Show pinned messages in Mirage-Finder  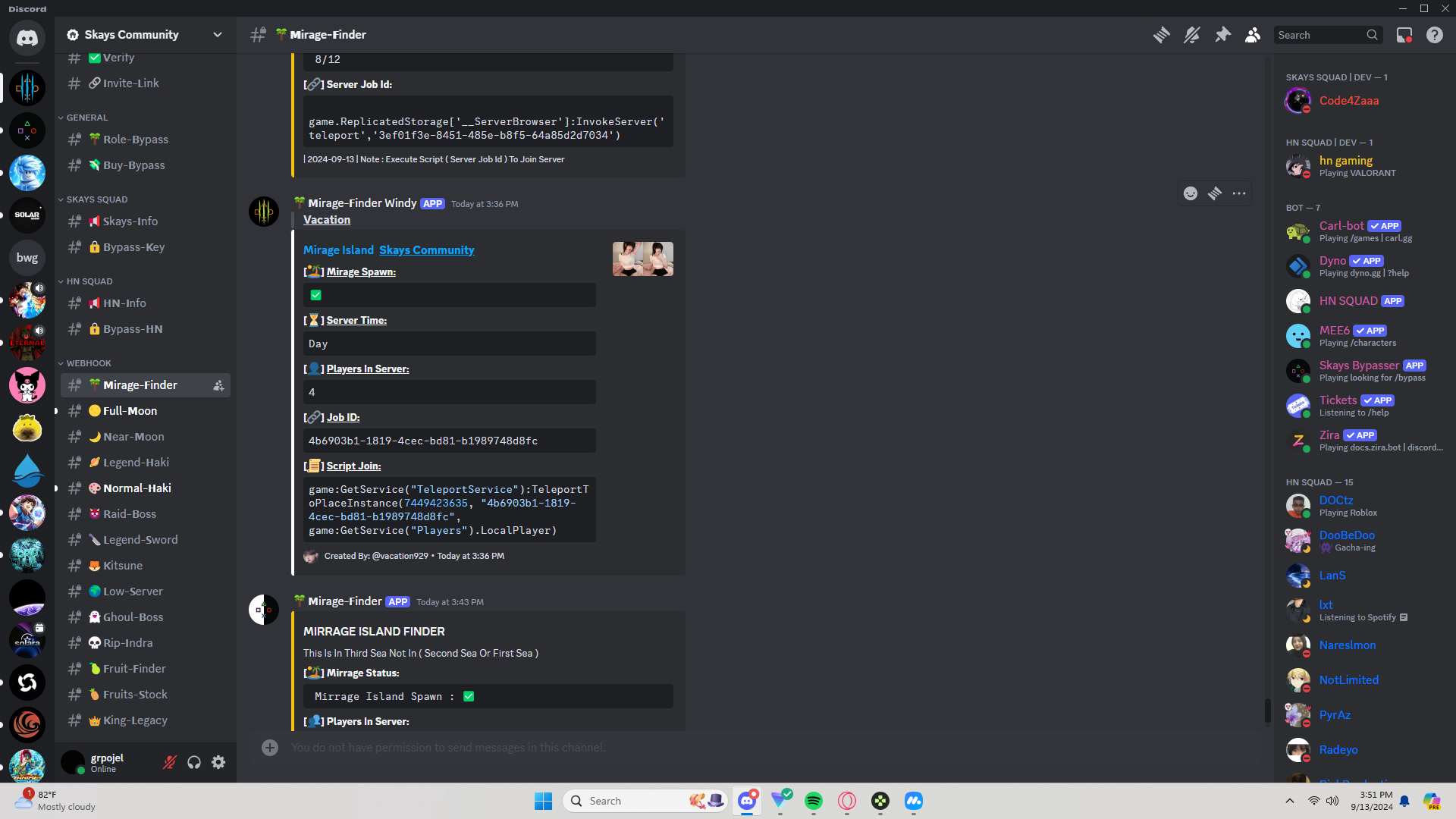pos(1222,35)
